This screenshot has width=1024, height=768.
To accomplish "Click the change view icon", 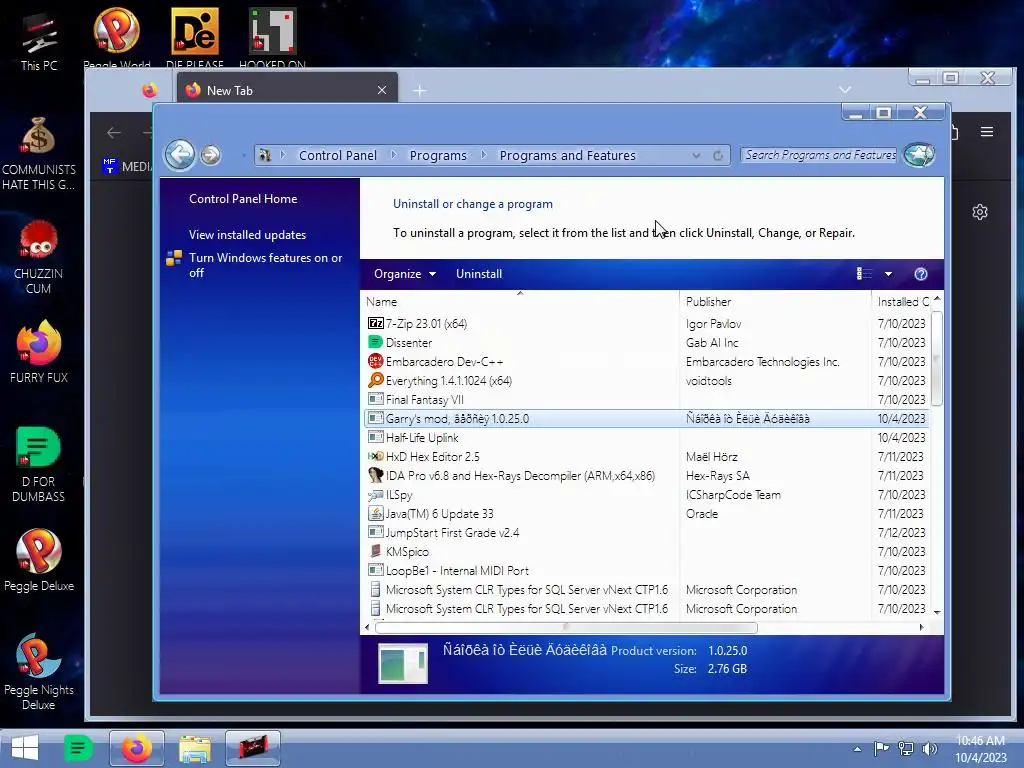I will 864,274.
